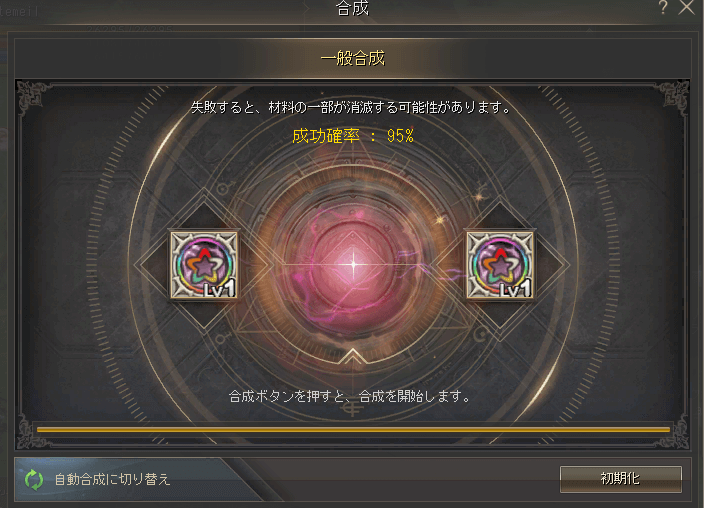
Task: Click the green circular arrows icon
Action: pos(34,479)
